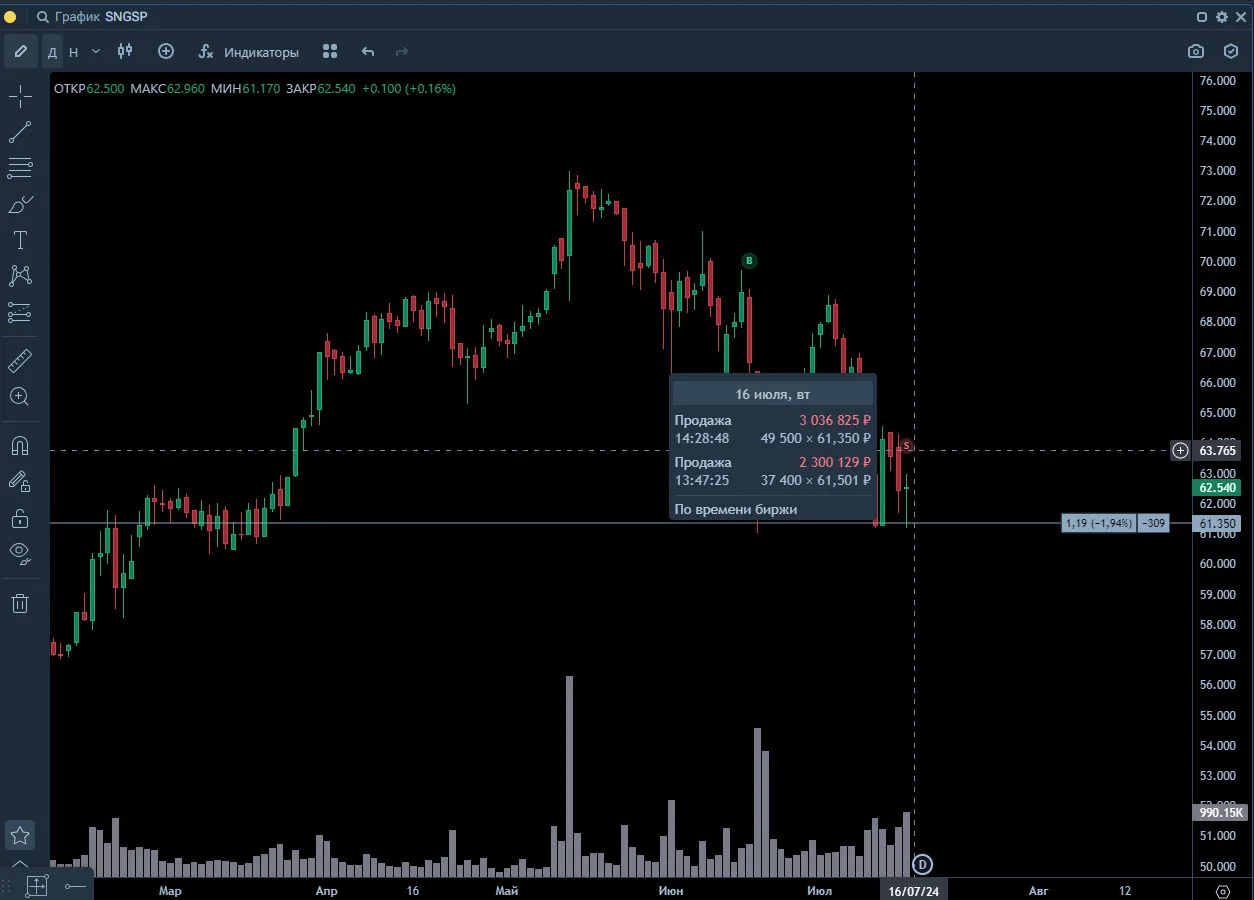This screenshot has height=900, width=1254.
Task: Open widget settings gear in title bar
Action: (1221, 17)
